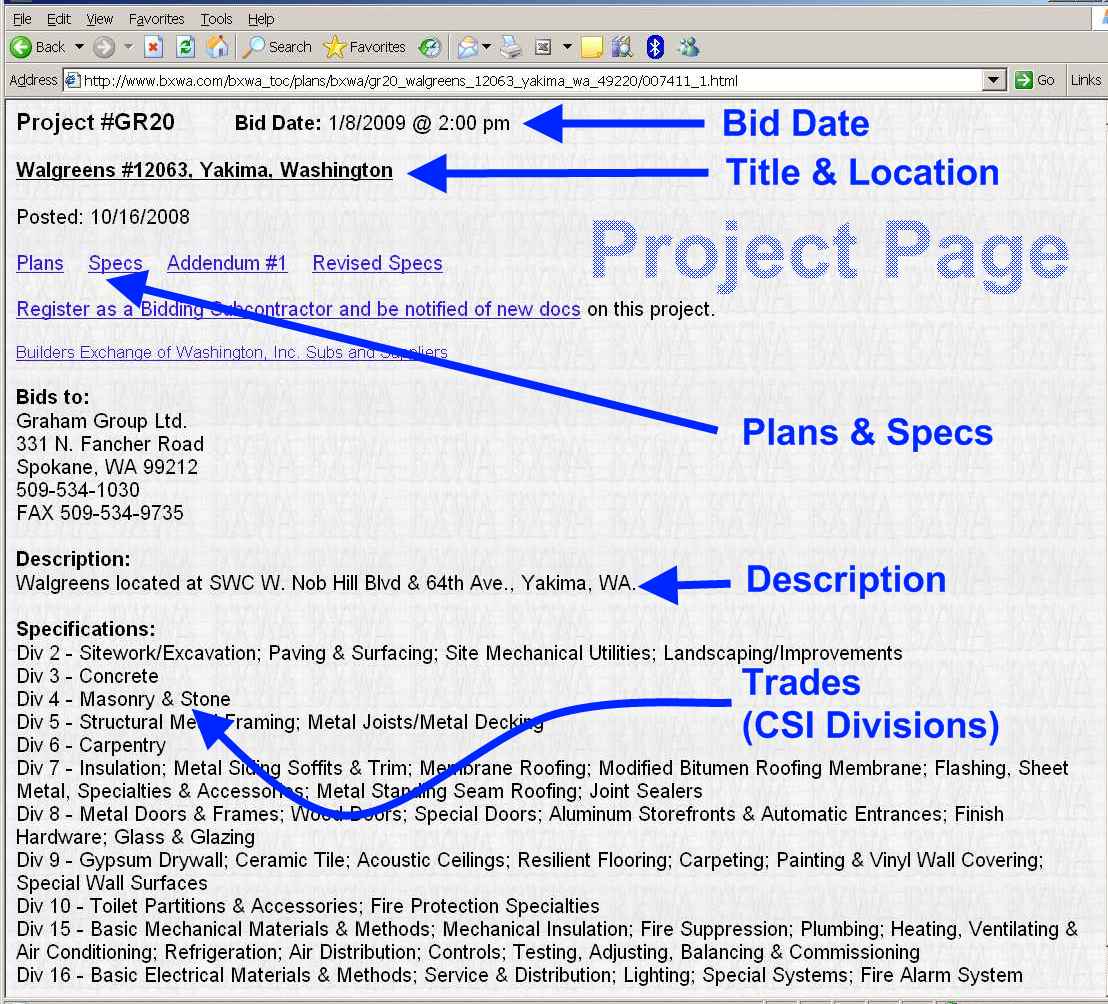This screenshot has height=1004, width=1108.
Task: Click the Div 15 - Basic Mechanical line
Action: coord(547,940)
